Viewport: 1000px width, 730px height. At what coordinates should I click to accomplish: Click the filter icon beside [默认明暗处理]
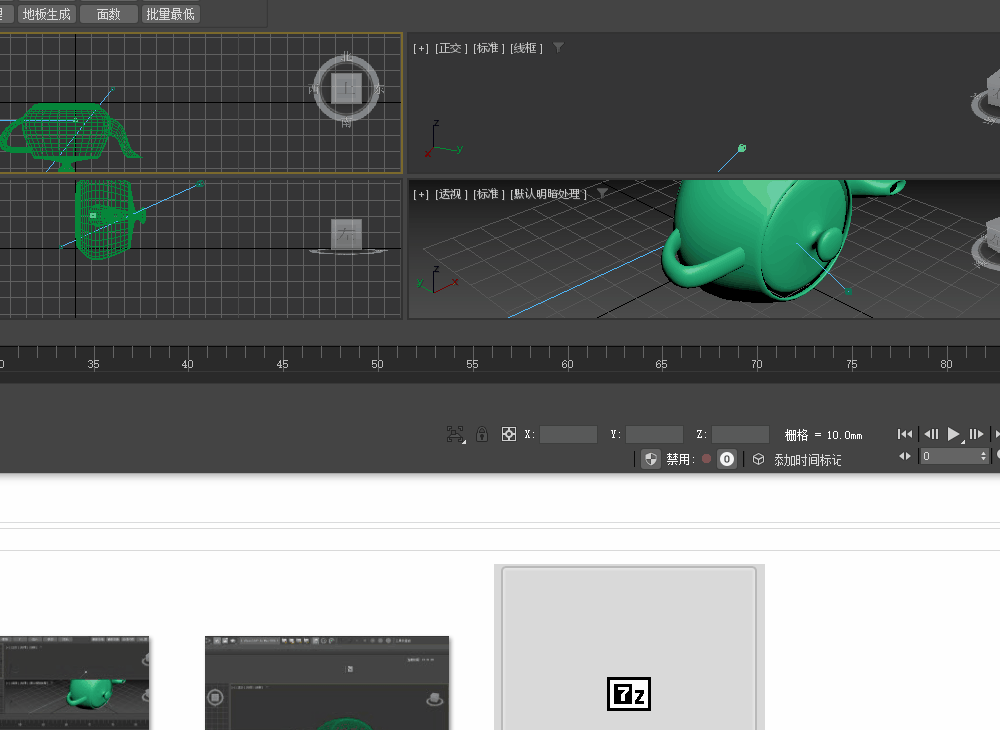pos(602,193)
